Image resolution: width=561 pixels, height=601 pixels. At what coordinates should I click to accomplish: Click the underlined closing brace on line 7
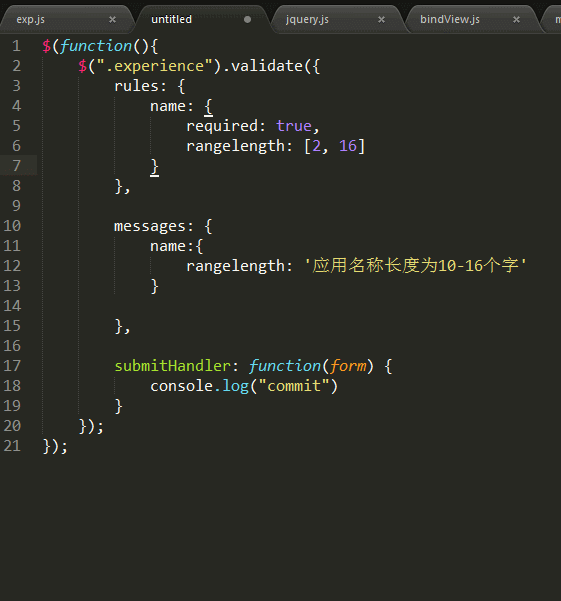154,167
